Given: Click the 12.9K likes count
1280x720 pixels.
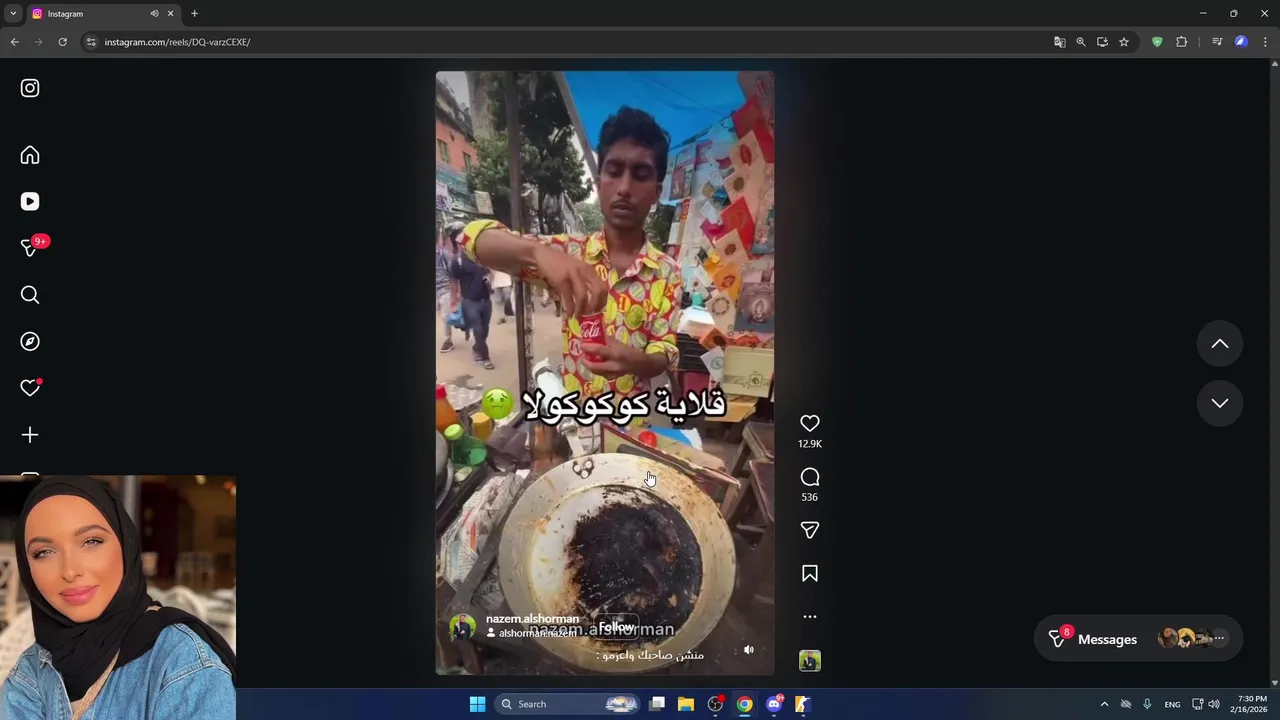Looking at the screenshot, I should pos(810,444).
